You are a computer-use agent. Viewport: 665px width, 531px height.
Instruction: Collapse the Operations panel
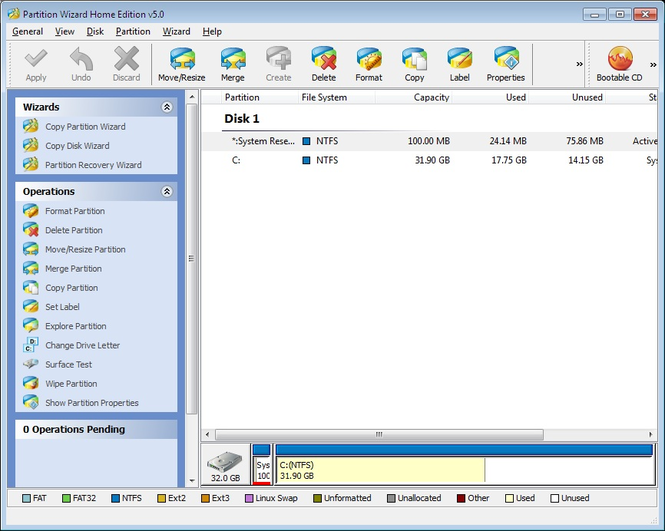167,191
